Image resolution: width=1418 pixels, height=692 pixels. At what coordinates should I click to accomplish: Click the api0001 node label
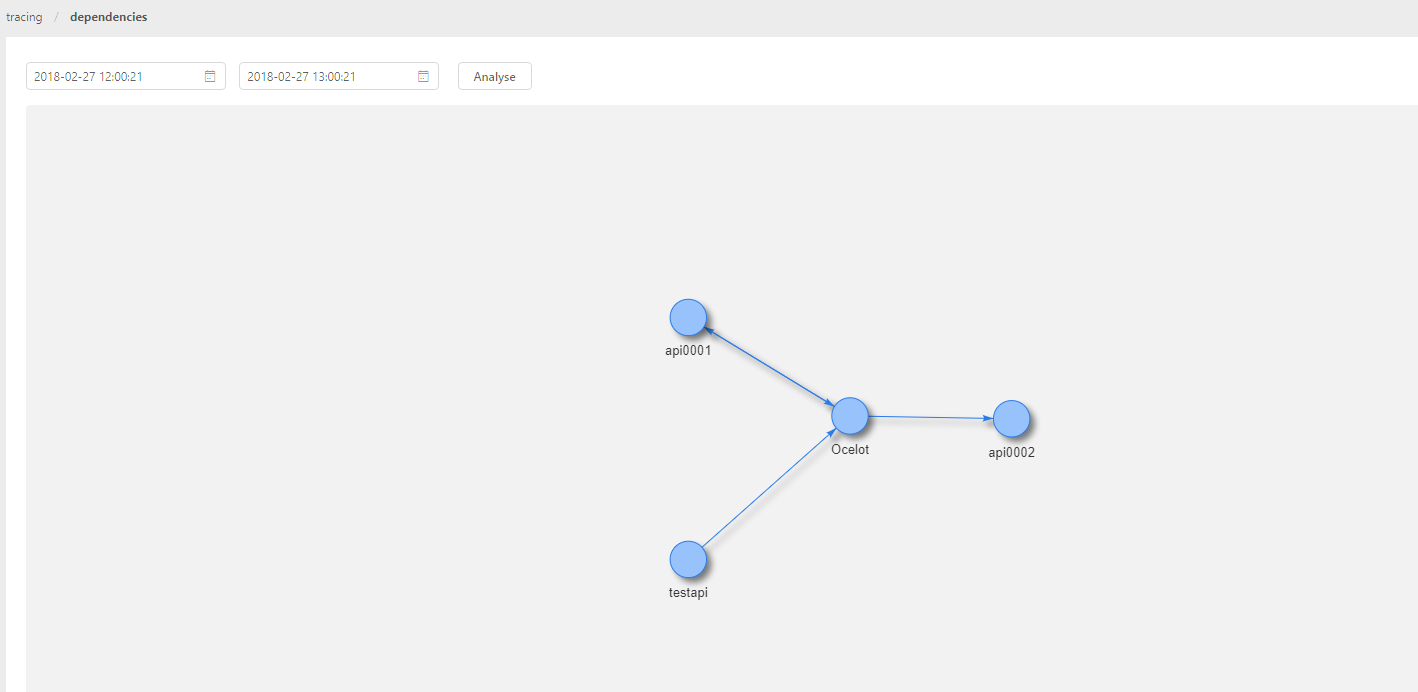click(x=688, y=350)
